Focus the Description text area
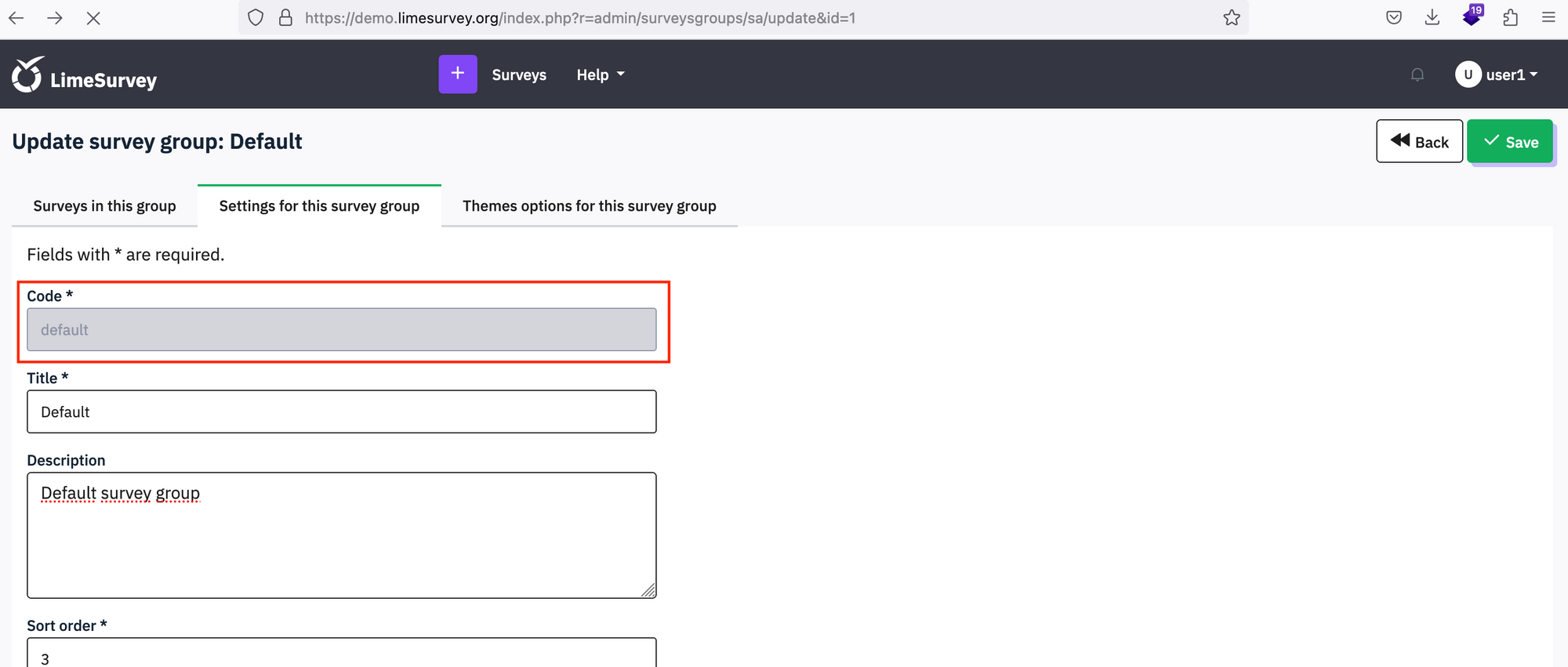 [342, 535]
